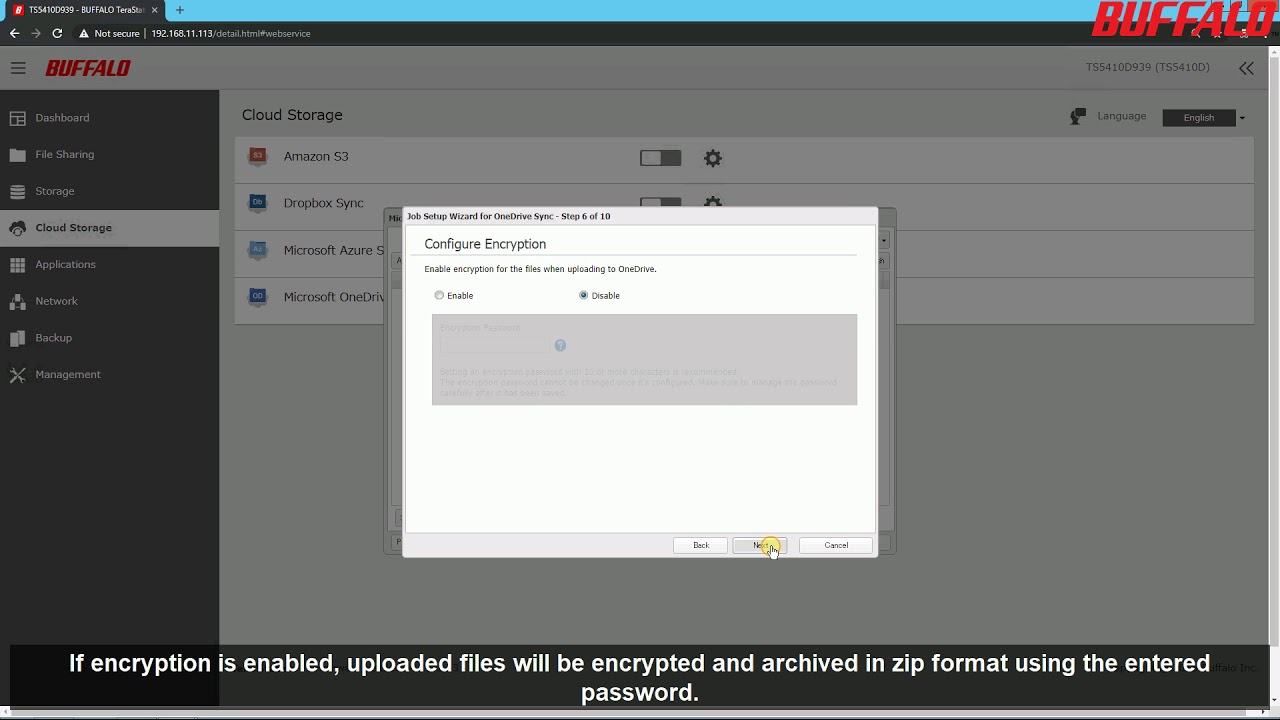The image size is (1280, 720).
Task: Open a new browser tab
Action: point(180,10)
